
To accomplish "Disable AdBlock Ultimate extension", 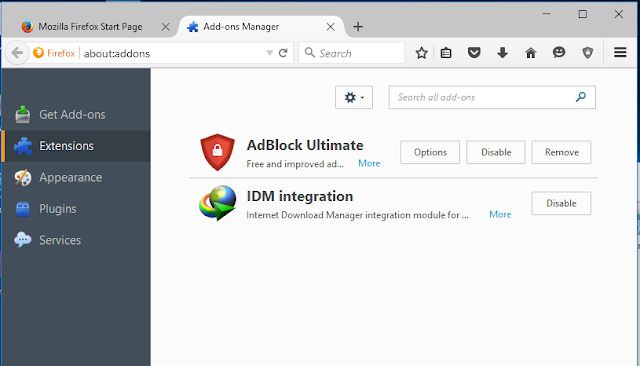I will coord(496,152).
